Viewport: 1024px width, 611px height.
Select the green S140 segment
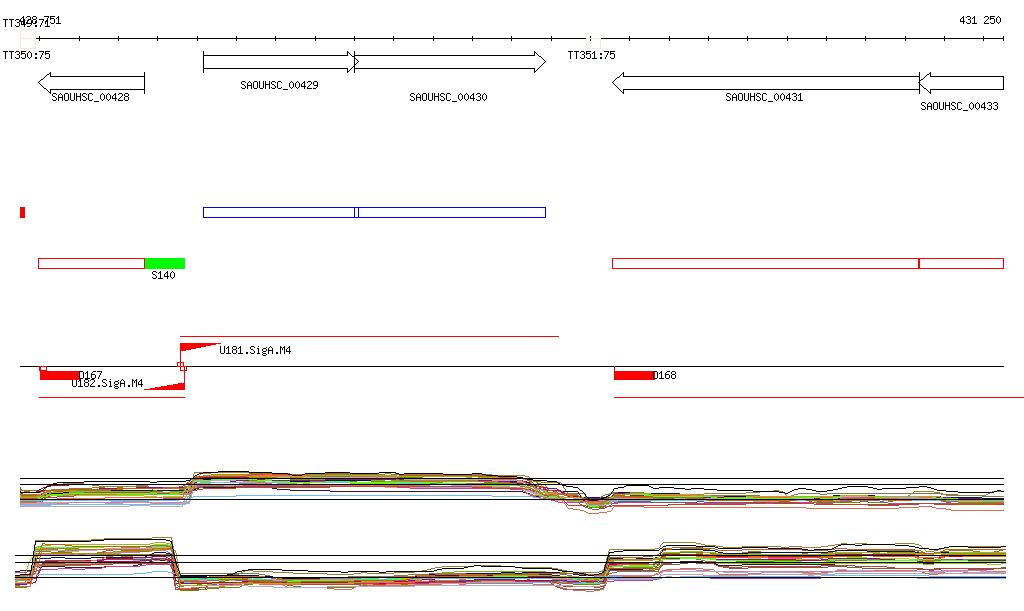[165, 263]
